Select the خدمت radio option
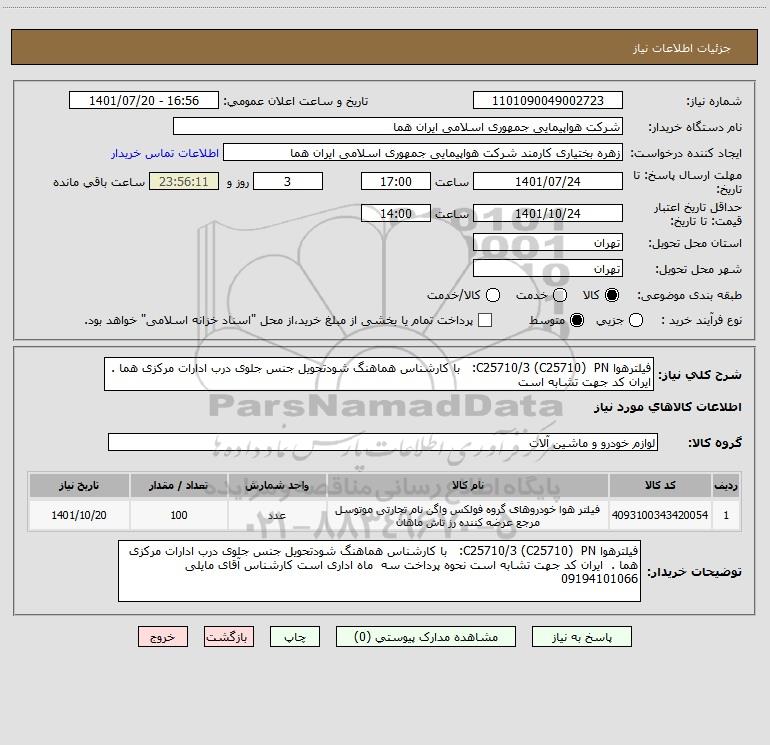Viewport: 770px width, 745px height. tap(560, 296)
